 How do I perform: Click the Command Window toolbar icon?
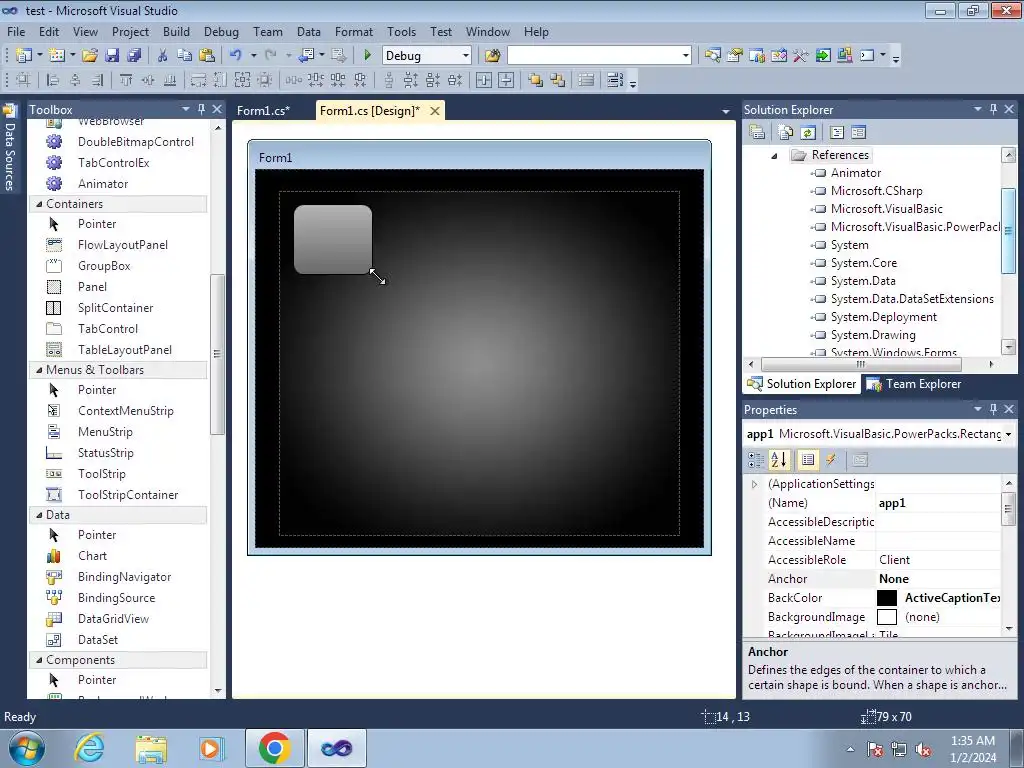click(867, 56)
